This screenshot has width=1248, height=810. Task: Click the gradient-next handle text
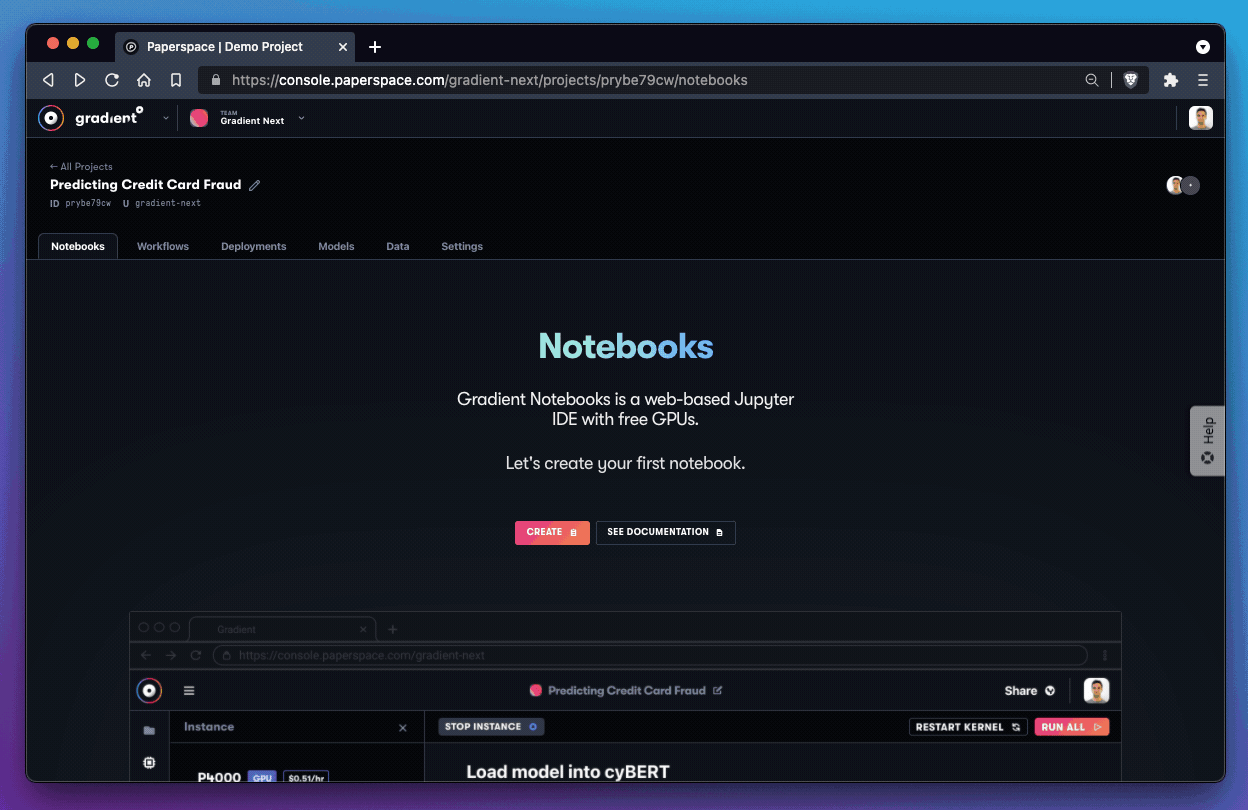click(x=168, y=203)
